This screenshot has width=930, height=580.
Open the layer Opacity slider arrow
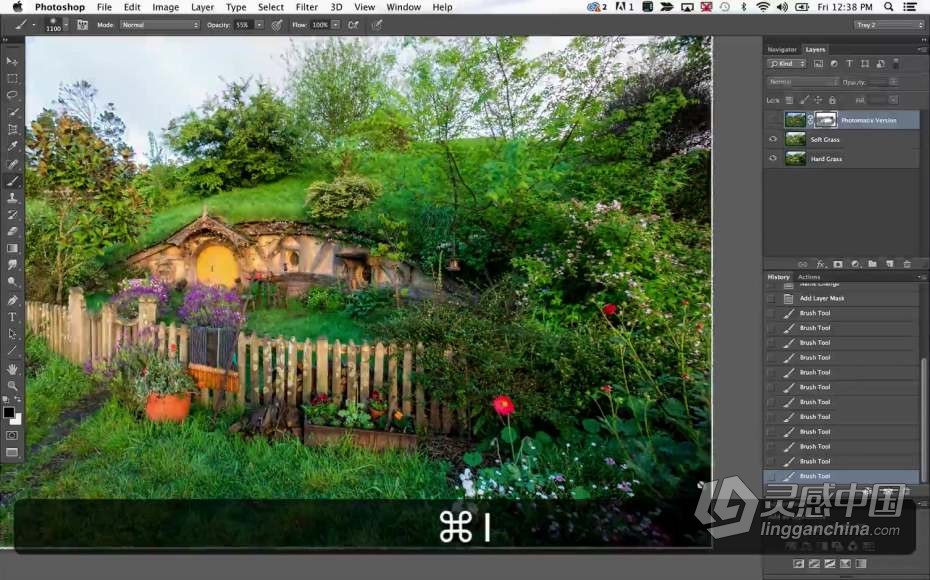(x=893, y=82)
